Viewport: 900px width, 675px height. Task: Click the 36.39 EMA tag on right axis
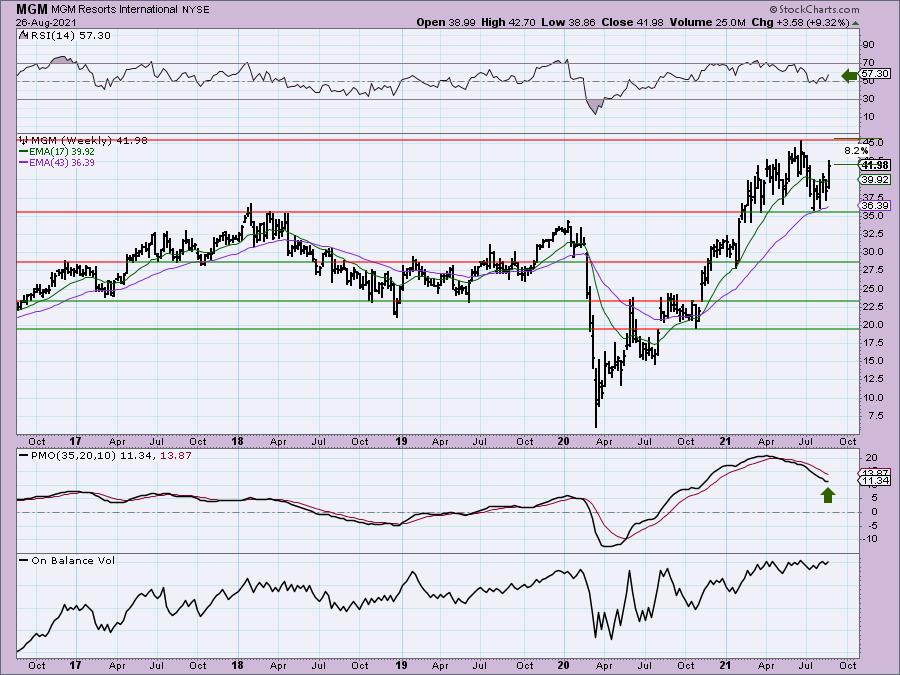875,205
